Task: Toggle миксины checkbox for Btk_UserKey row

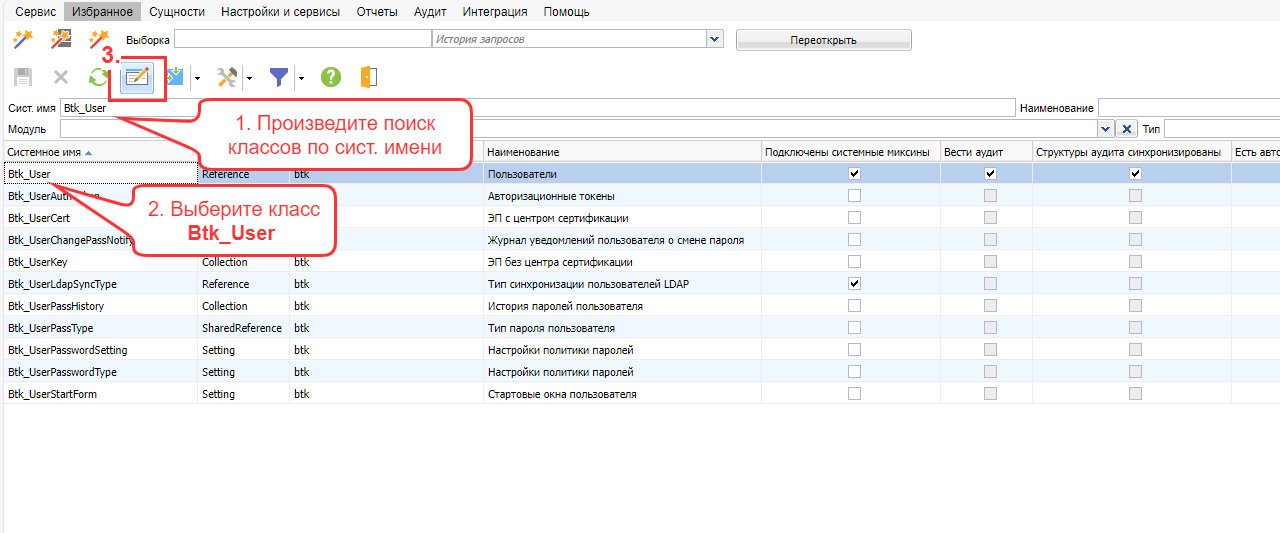Action: click(x=854, y=262)
